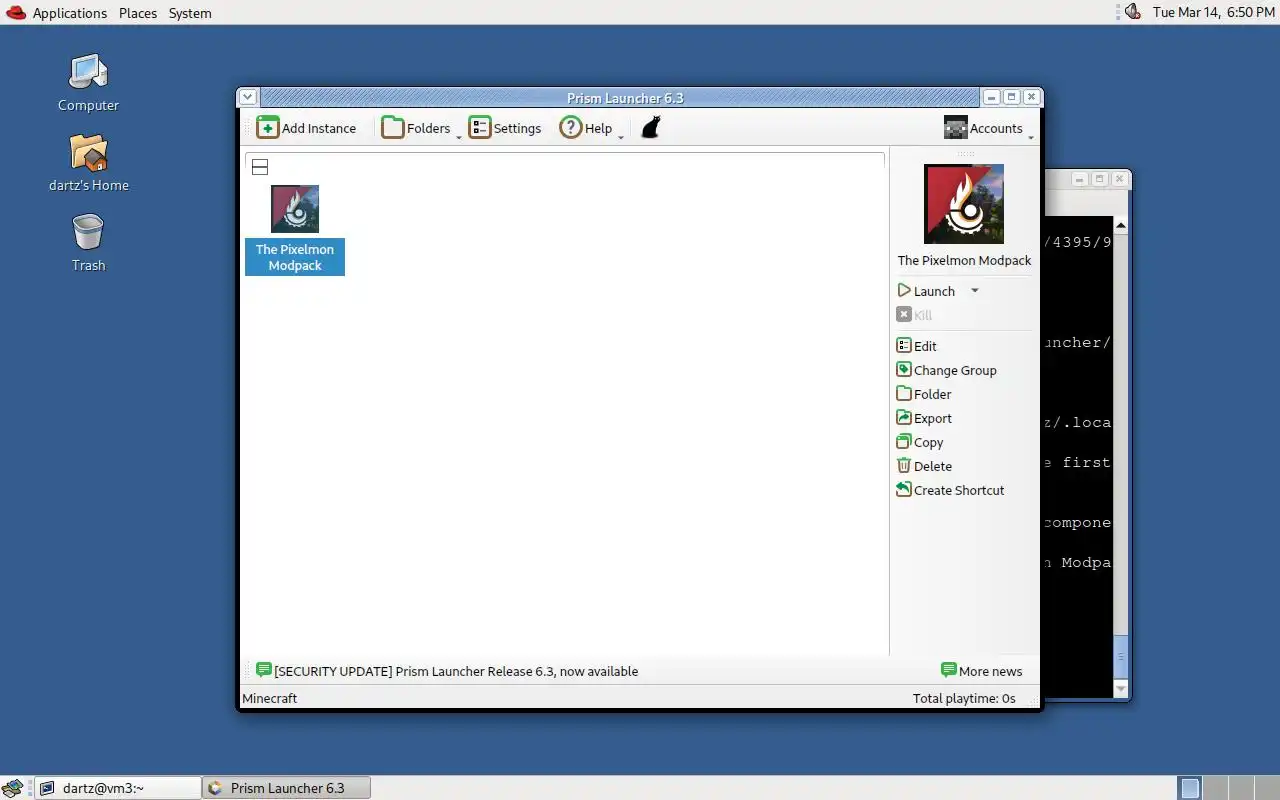Image resolution: width=1280 pixels, height=800 pixels.
Task: Open the Help toolbar menu
Action: click(x=591, y=128)
